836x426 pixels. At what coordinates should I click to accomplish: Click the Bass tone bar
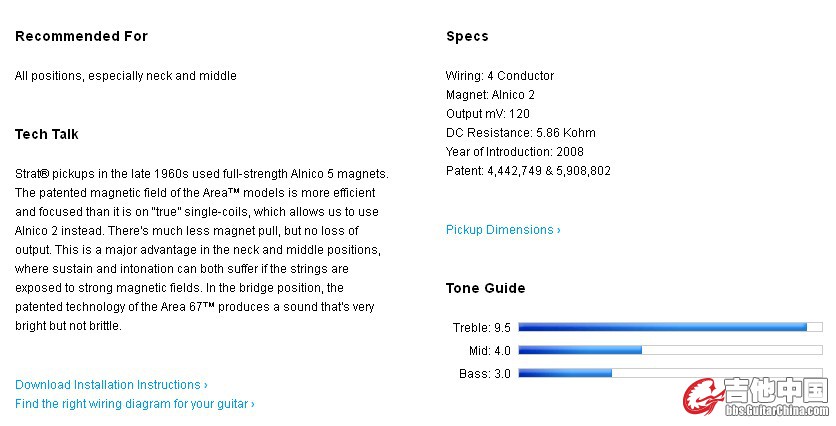[669, 373]
